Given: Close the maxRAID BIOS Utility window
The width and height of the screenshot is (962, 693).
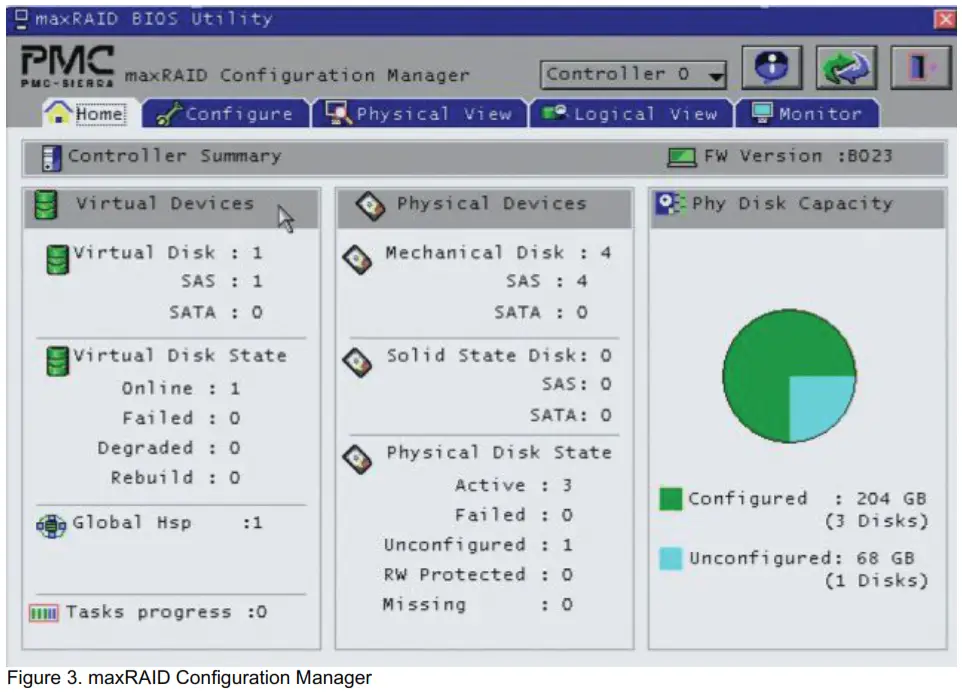Looking at the screenshot, I should pos(944,19).
